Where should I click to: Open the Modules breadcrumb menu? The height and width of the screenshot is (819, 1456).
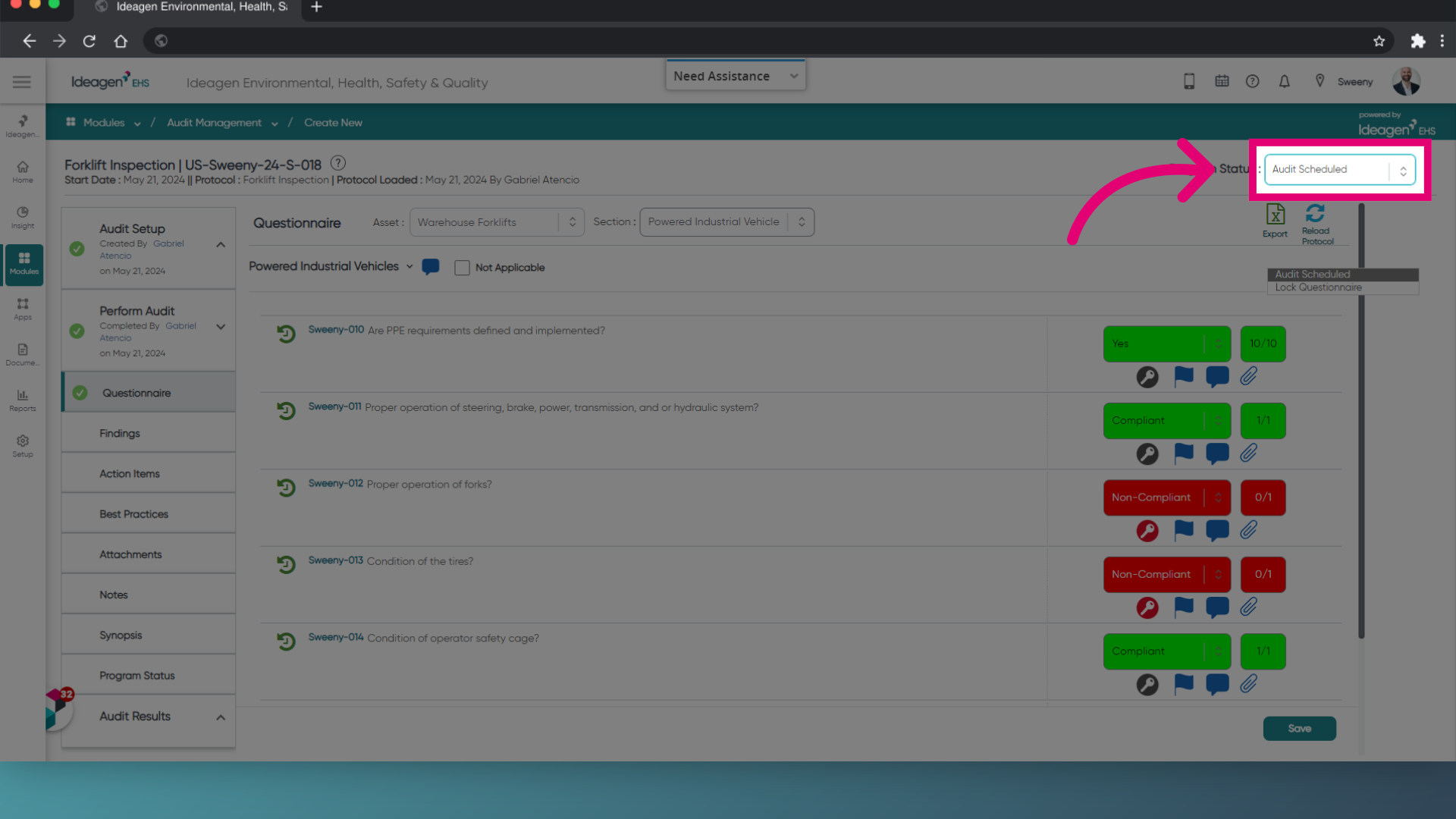click(104, 122)
